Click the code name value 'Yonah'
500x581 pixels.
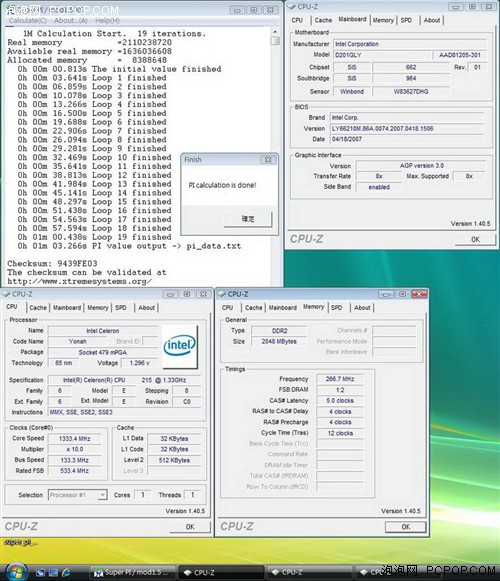point(77,341)
